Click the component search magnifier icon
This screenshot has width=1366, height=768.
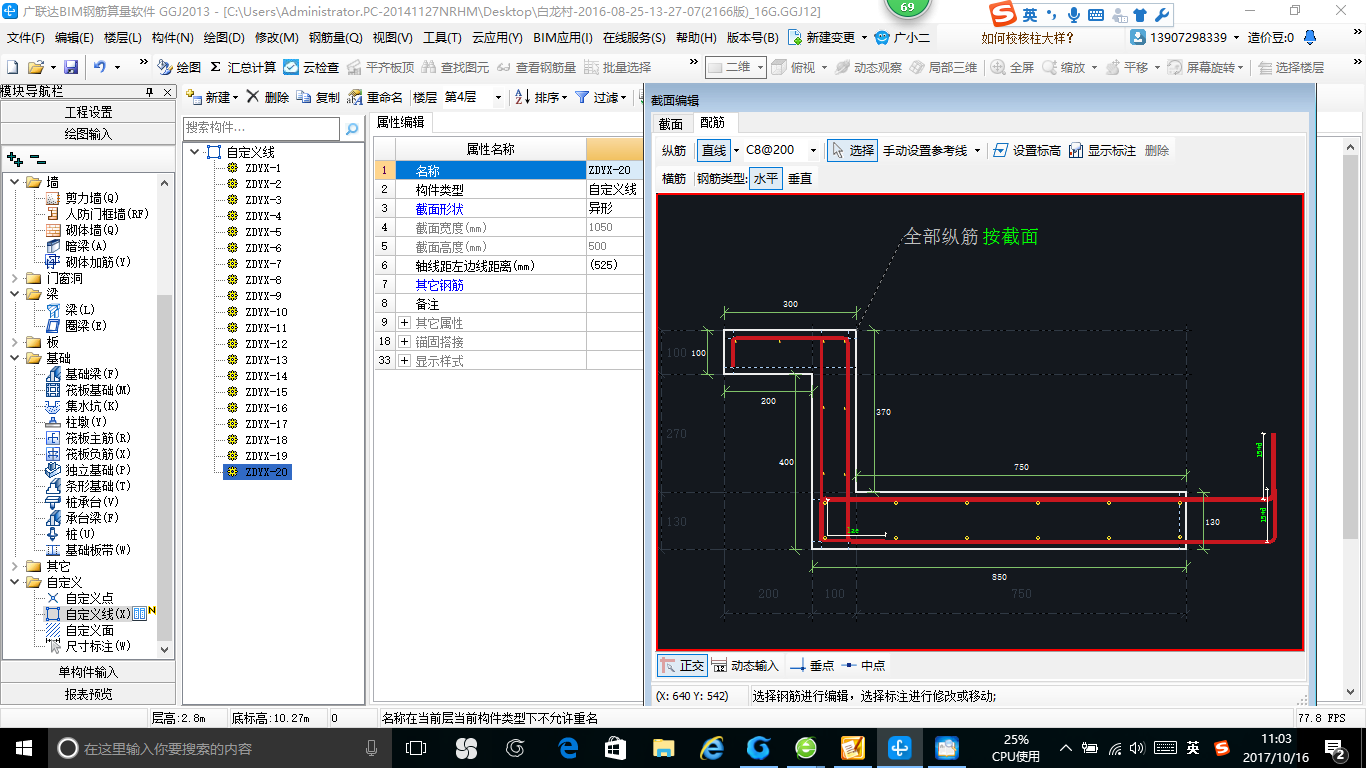[x=352, y=129]
